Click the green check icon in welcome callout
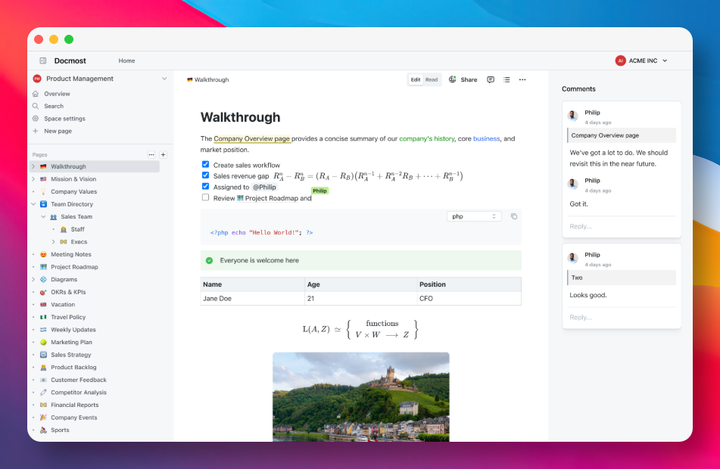 tap(209, 260)
